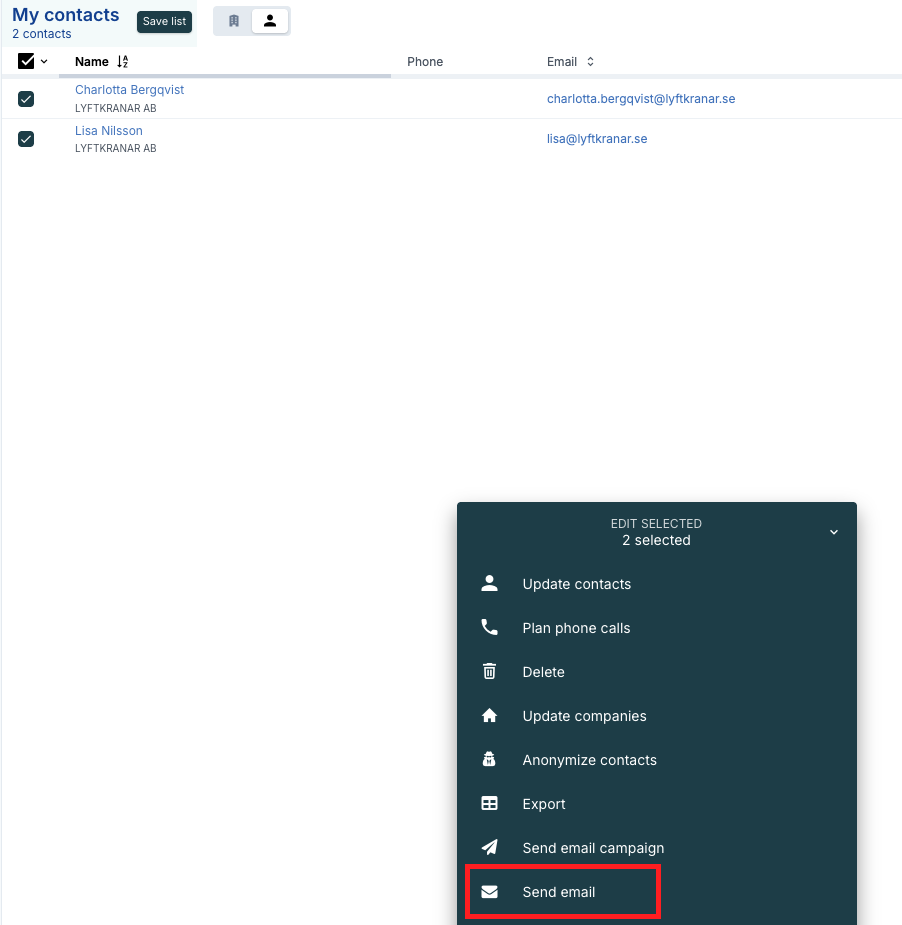Switch to companies view building icon

click(x=234, y=21)
